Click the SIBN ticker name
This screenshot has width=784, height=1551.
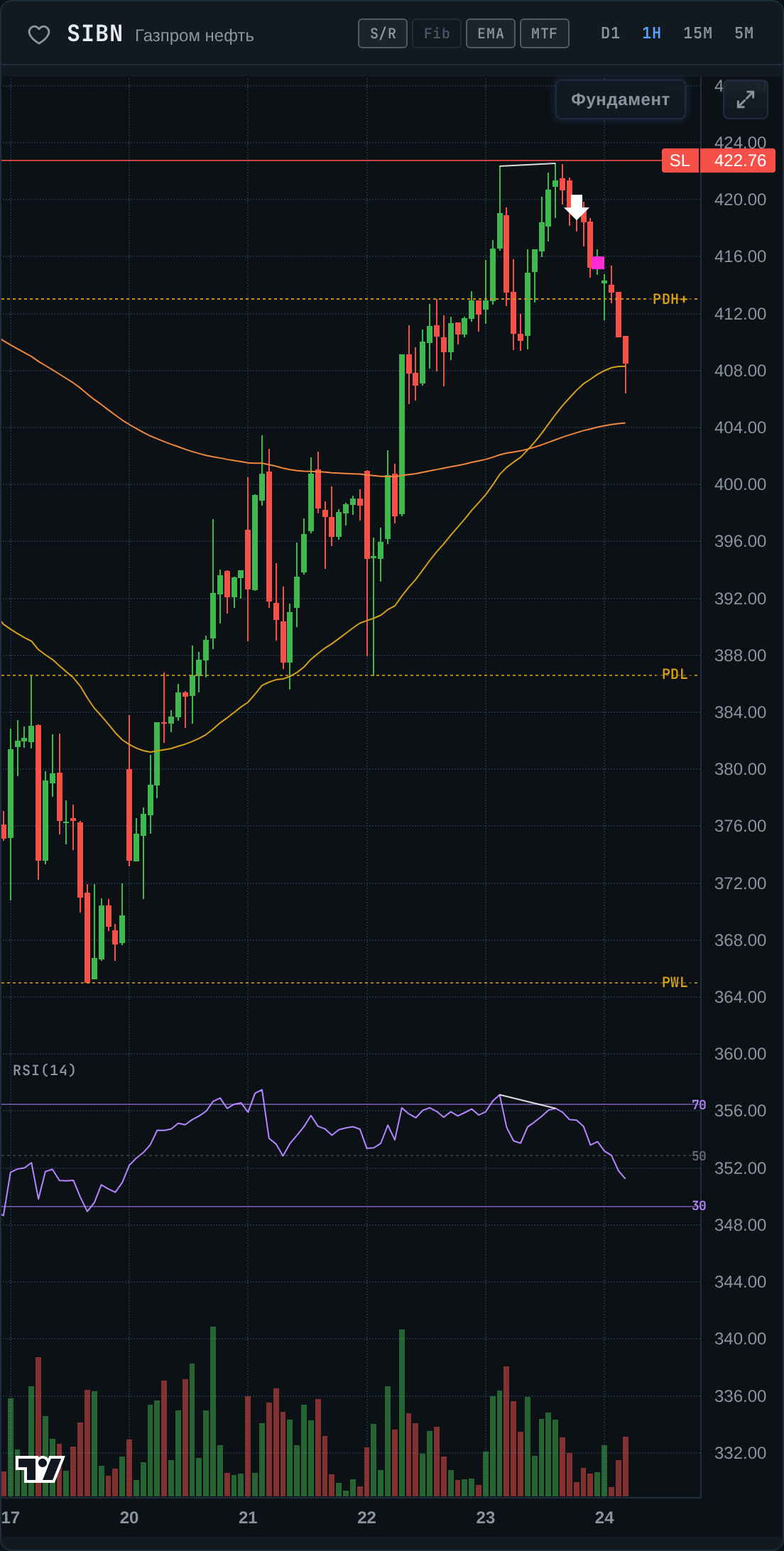point(95,34)
